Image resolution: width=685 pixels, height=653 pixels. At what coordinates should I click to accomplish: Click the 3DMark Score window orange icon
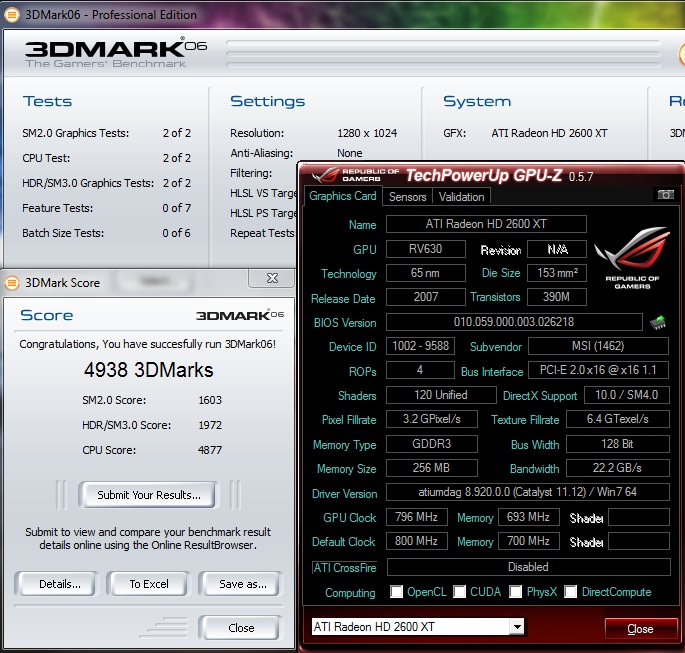[12, 283]
